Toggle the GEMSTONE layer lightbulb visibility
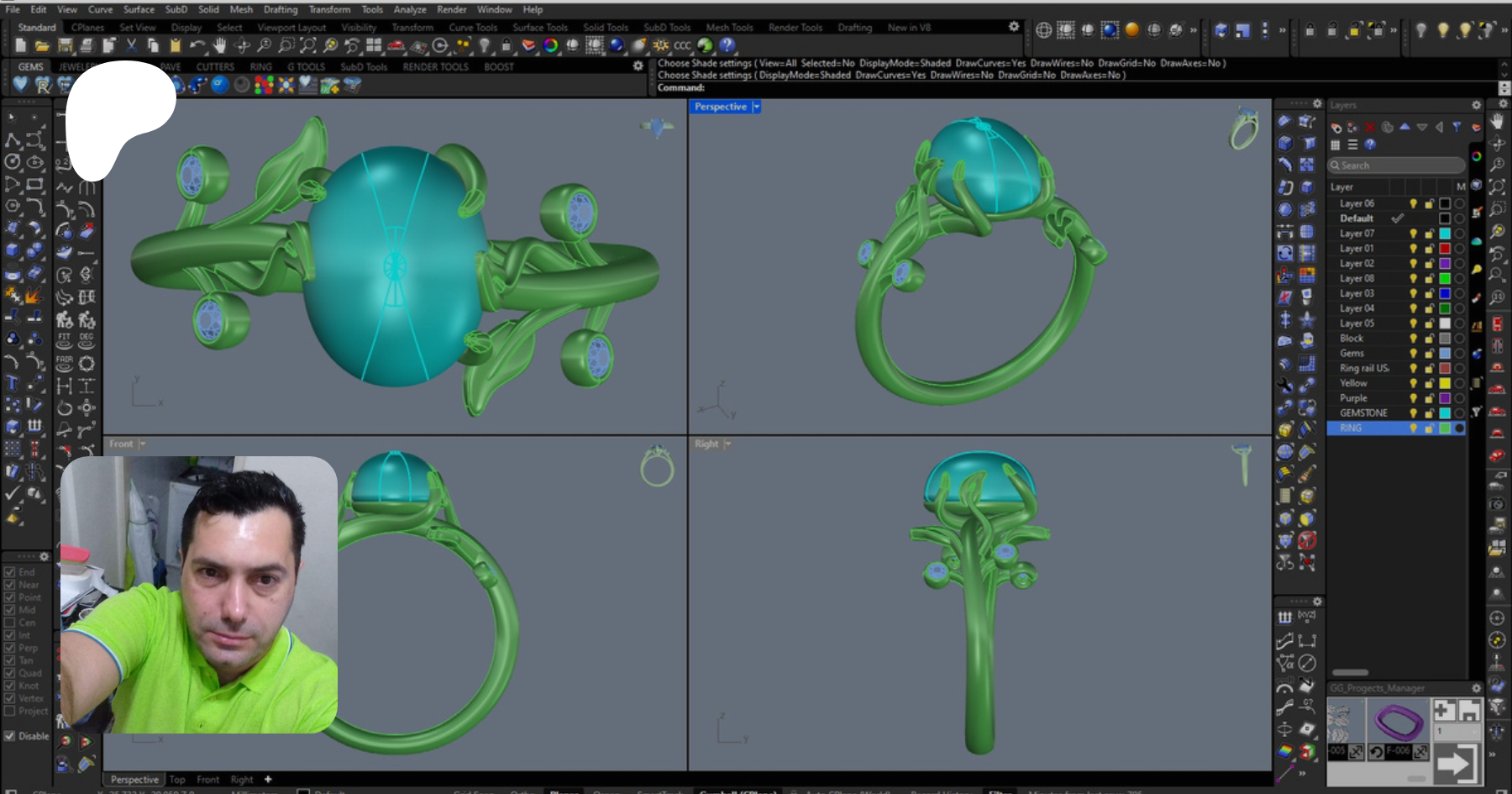The height and width of the screenshot is (794, 1512). click(1413, 413)
